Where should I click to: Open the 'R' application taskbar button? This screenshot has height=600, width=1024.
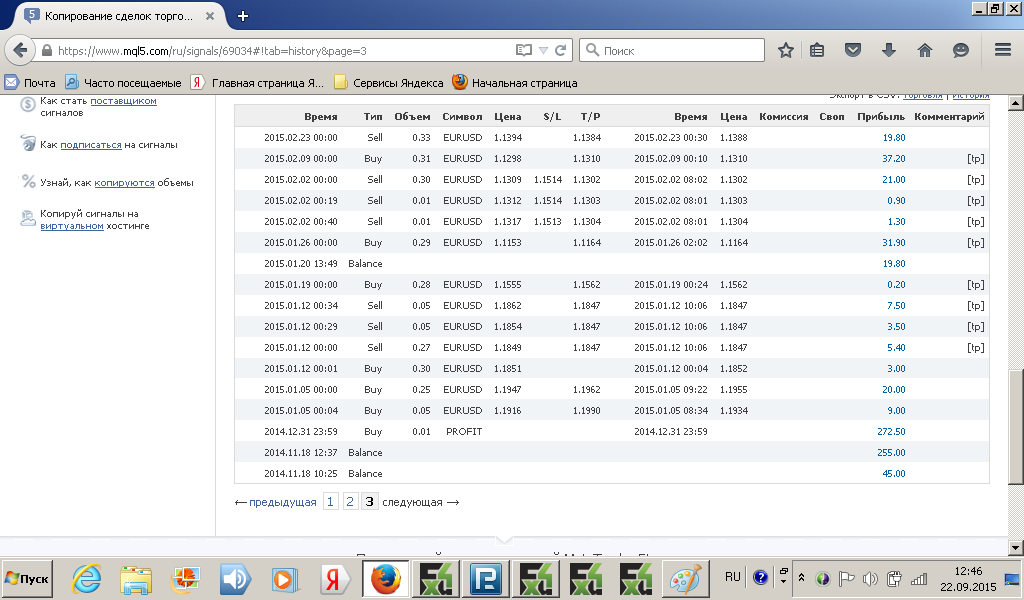tap(486, 579)
